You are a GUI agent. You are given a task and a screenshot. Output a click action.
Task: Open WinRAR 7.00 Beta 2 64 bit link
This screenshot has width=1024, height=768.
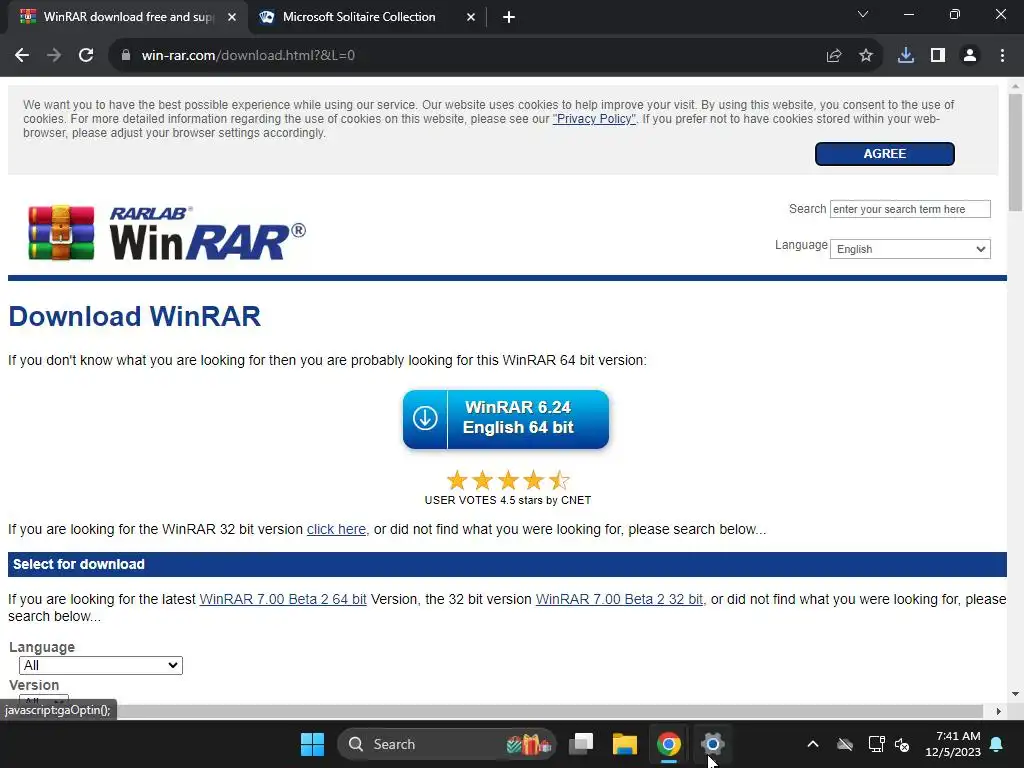(283, 600)
